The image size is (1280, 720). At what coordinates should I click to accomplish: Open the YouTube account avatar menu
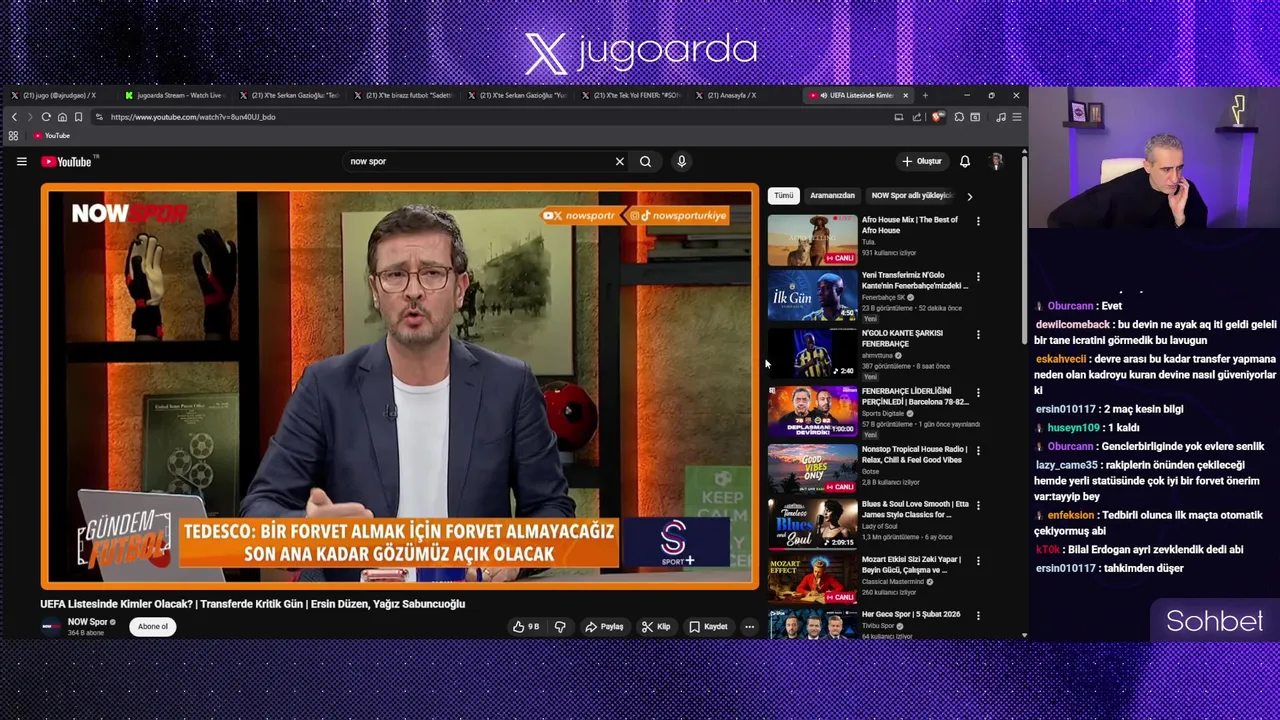pyautogui.click(x=996, y=161)
